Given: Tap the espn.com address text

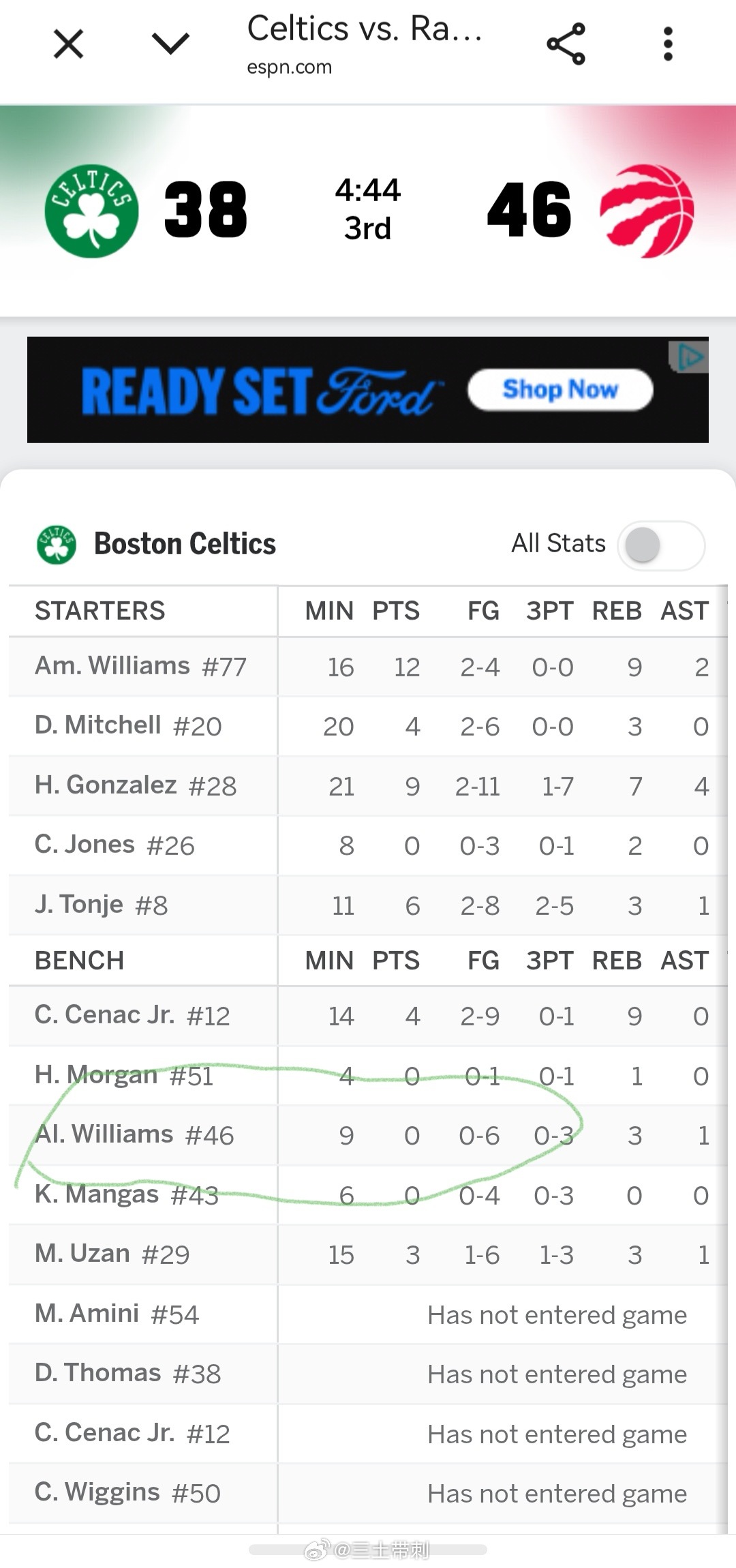Looking at the screenshot, I should 289,67.
